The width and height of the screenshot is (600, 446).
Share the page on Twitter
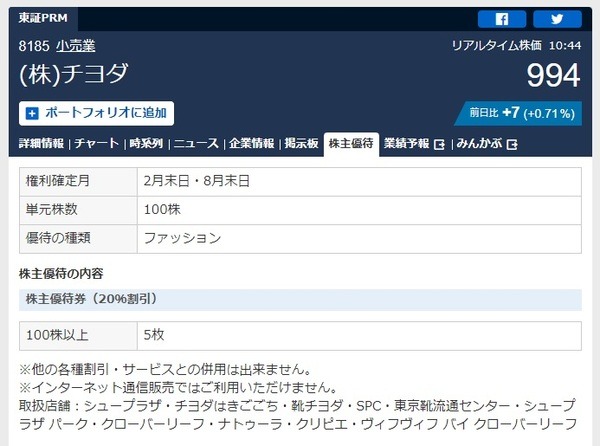coord(557,19)
